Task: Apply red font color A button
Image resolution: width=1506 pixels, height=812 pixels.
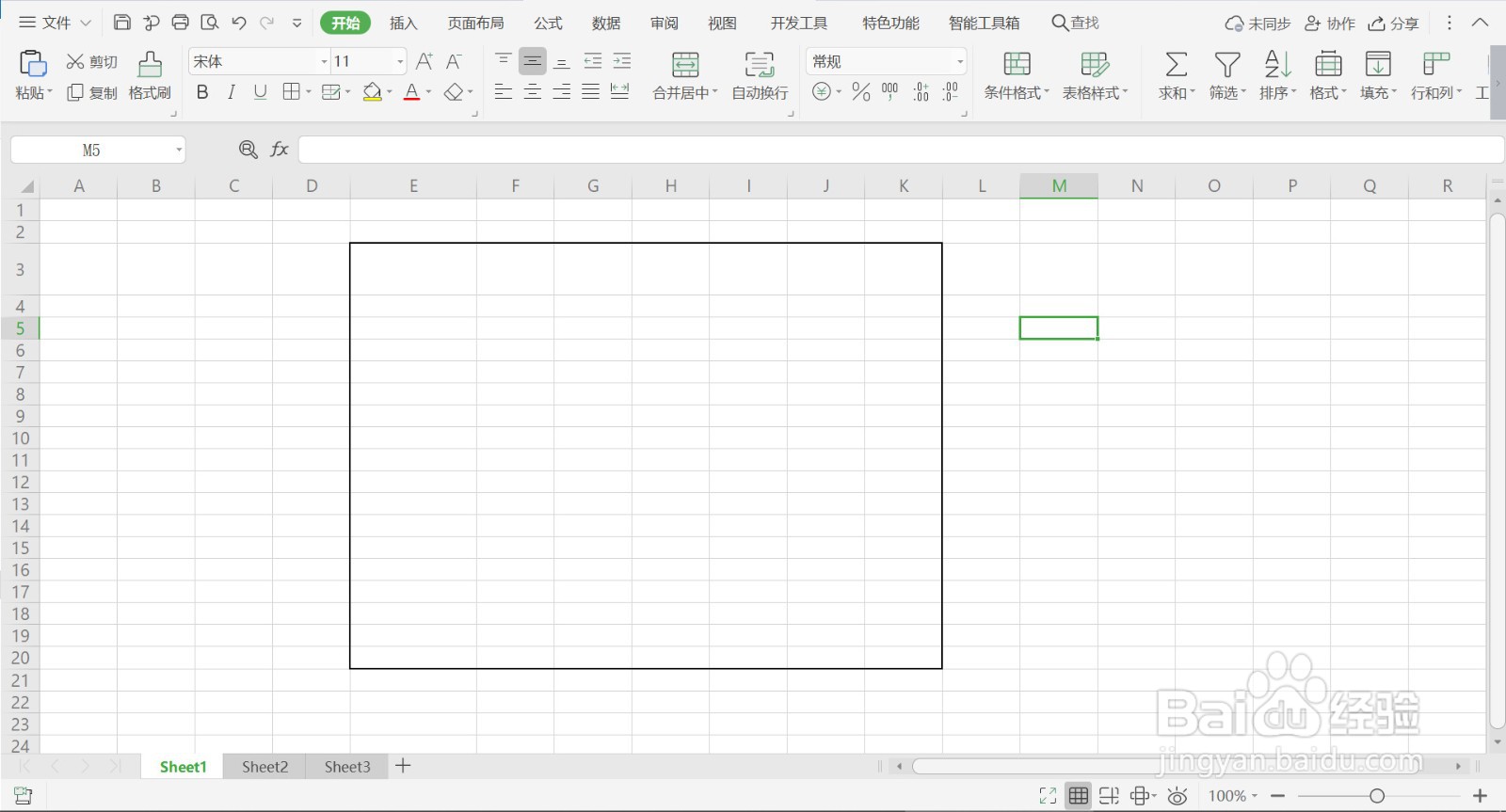Action: [x=411, y=91]
